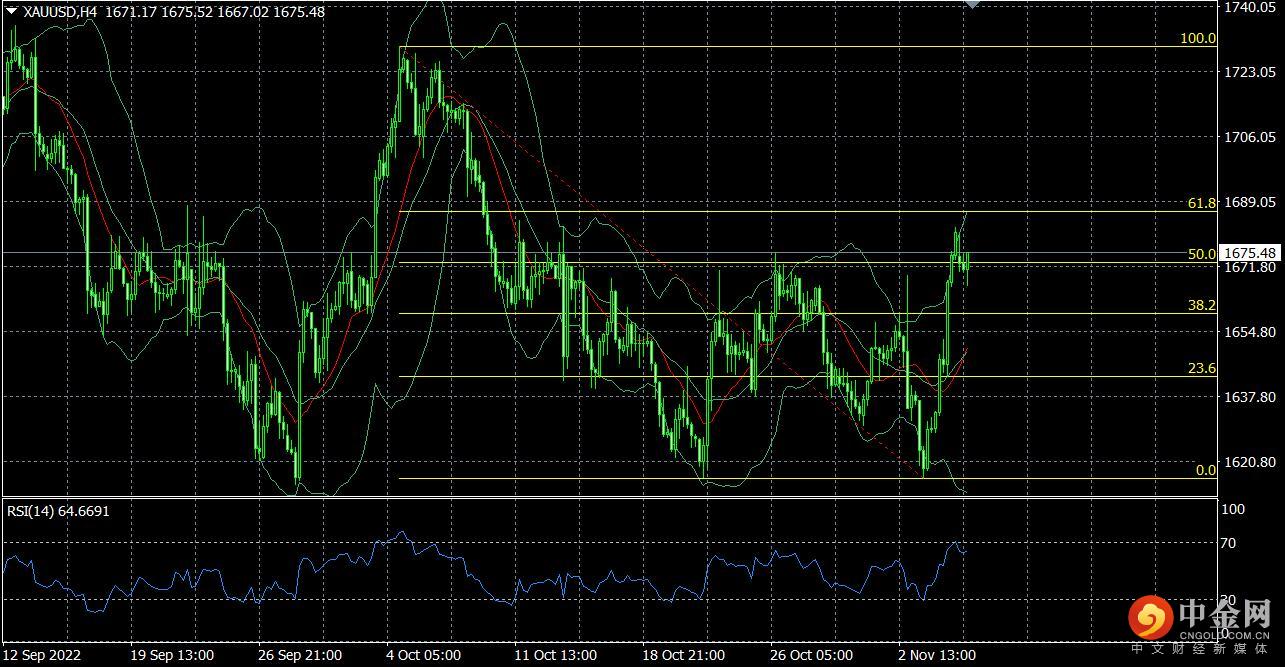Click the 2 Nov 13:00 time label
The width and height of the screenshot is (1285, 667).
(938, 656)
